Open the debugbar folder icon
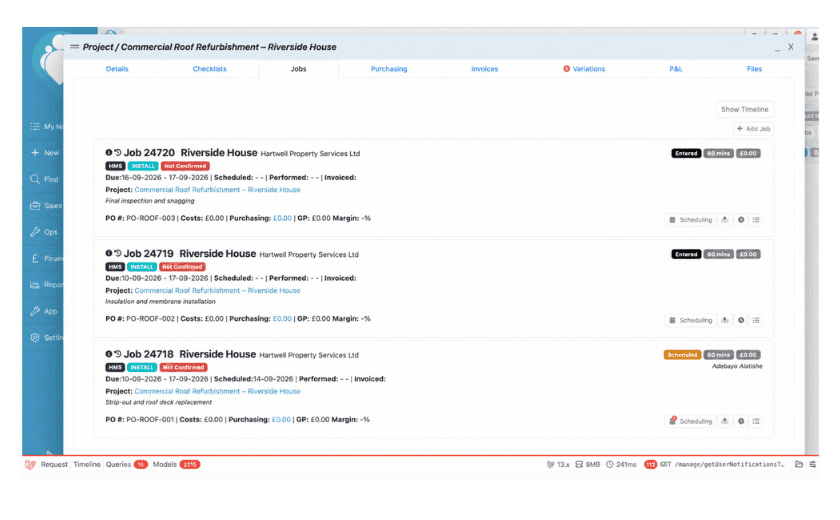Screen dimensions: 840x520 799,464
